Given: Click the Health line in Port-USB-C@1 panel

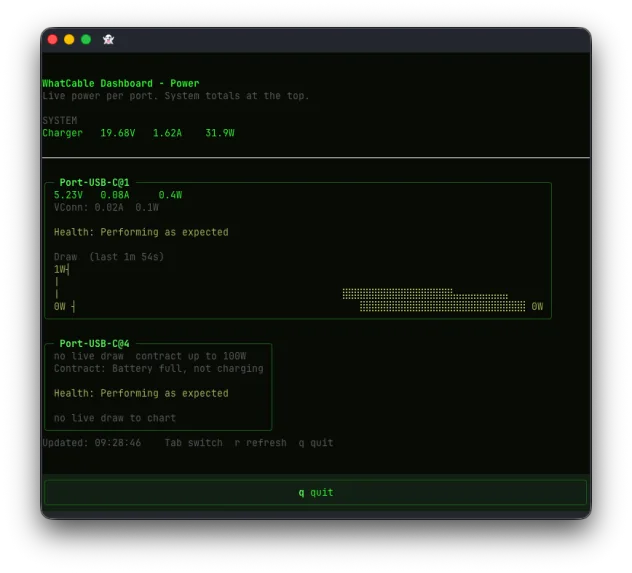Looking at the screenshot, I should (x=141, y=232).
